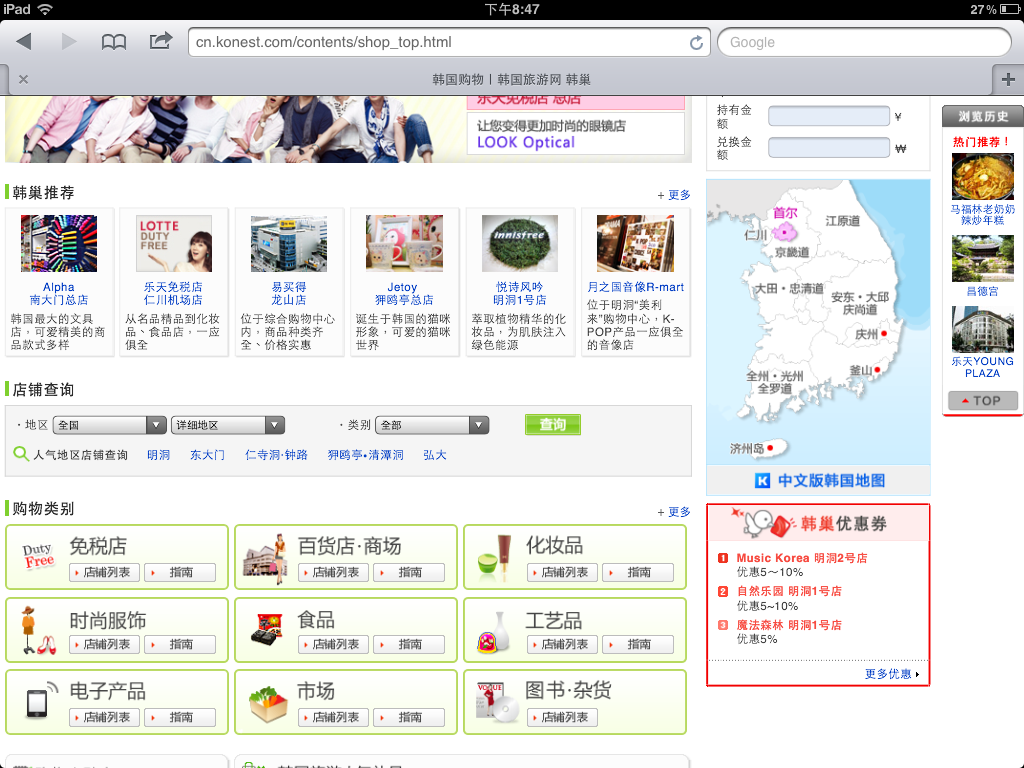Add a new tab with plus button
1024x768 pixels.
click(1008, 80)
